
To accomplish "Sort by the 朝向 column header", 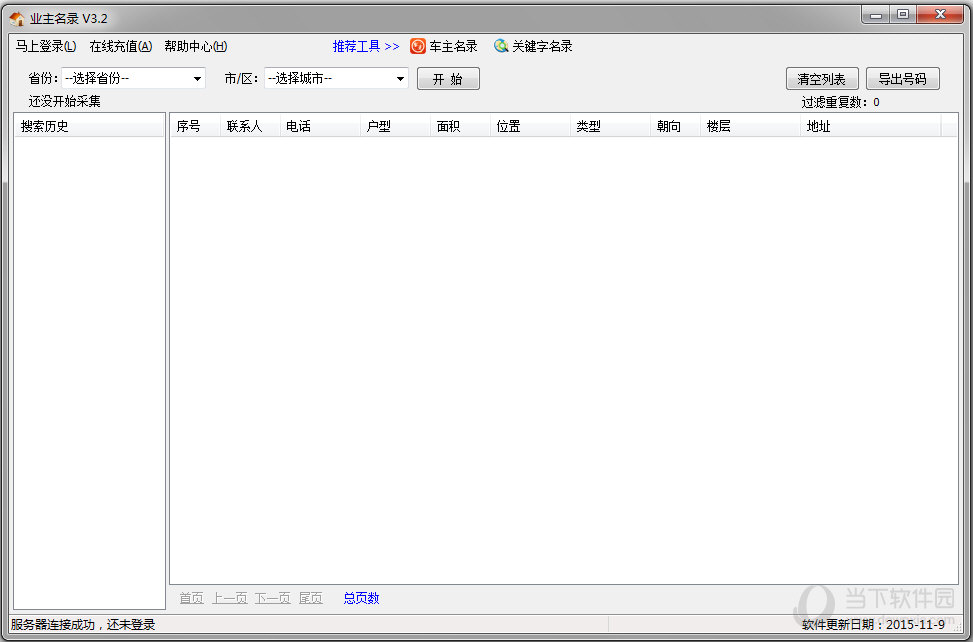I will (x=676, y=126).
